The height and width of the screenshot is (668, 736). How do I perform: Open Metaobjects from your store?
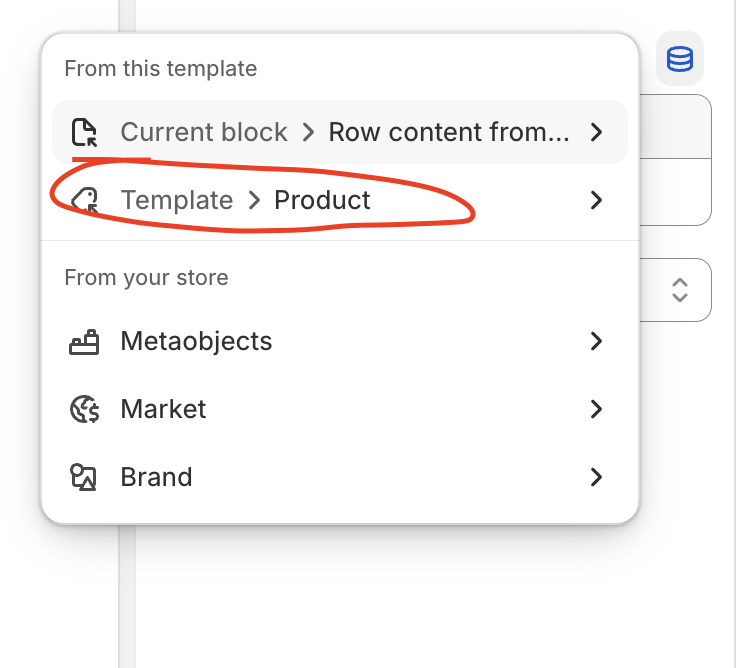pyautogui.click(x=196, y=341)
